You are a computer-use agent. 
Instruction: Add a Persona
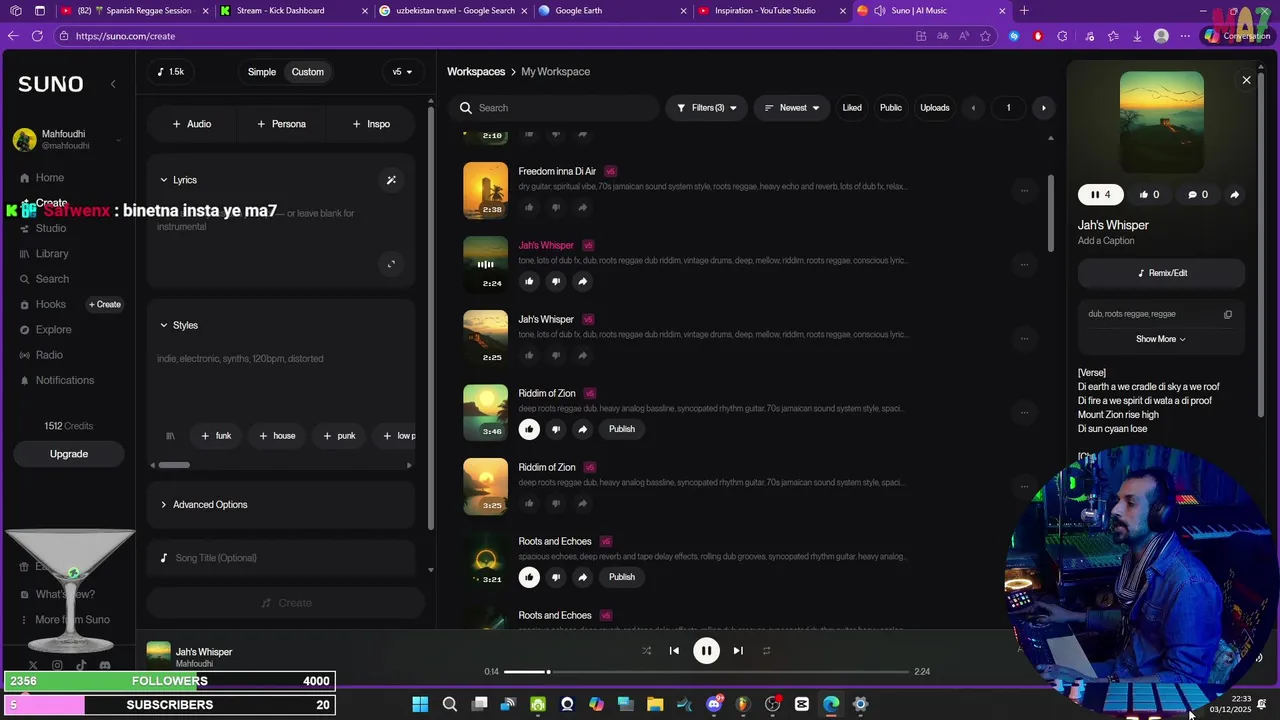point(281,124)
